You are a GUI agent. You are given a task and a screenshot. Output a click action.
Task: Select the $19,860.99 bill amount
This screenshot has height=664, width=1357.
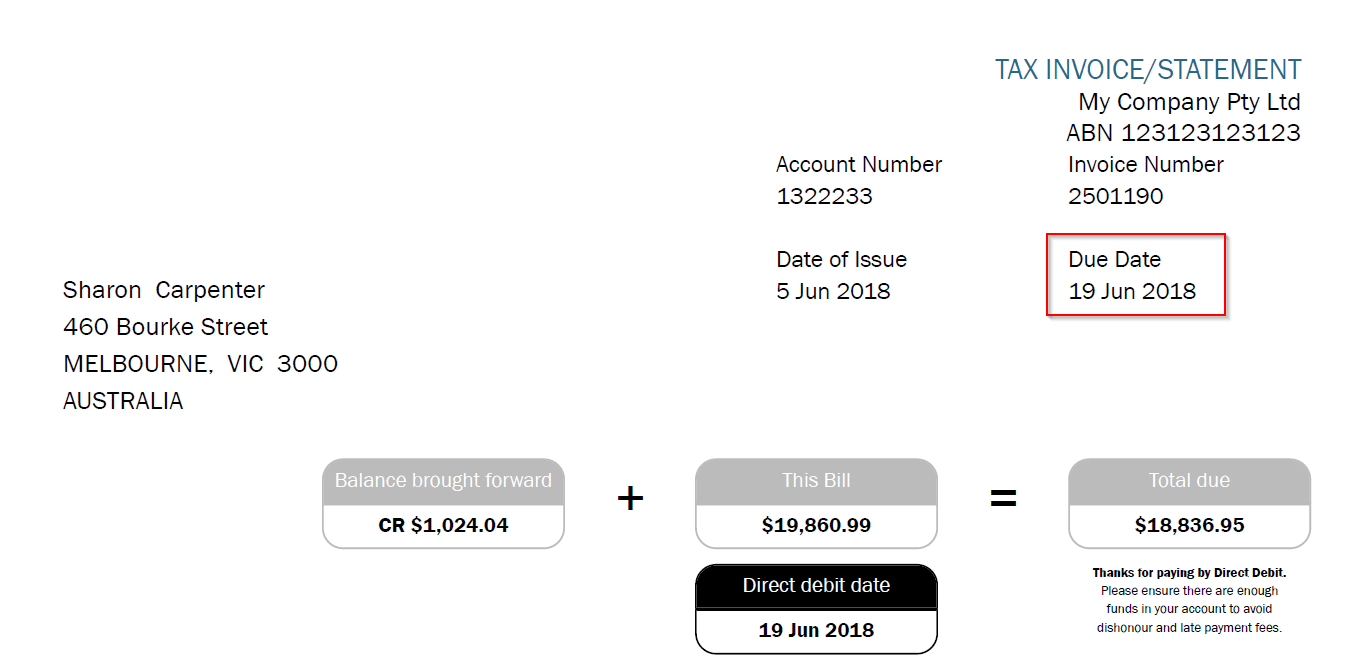pos(816,525)
